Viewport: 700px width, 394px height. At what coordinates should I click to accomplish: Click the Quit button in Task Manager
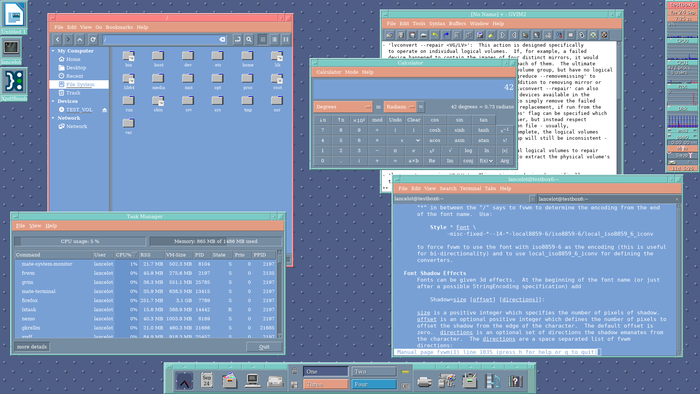pos(264,347)
